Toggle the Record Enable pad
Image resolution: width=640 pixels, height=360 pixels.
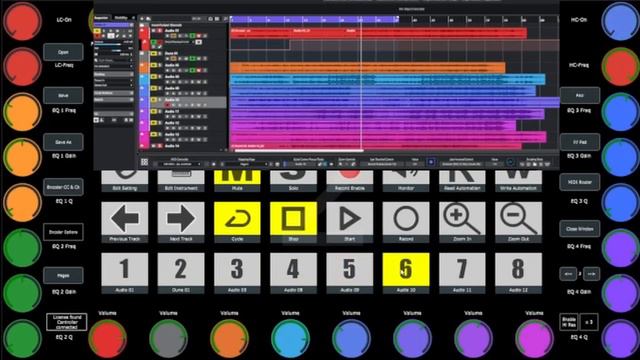[x=350, y=181]
